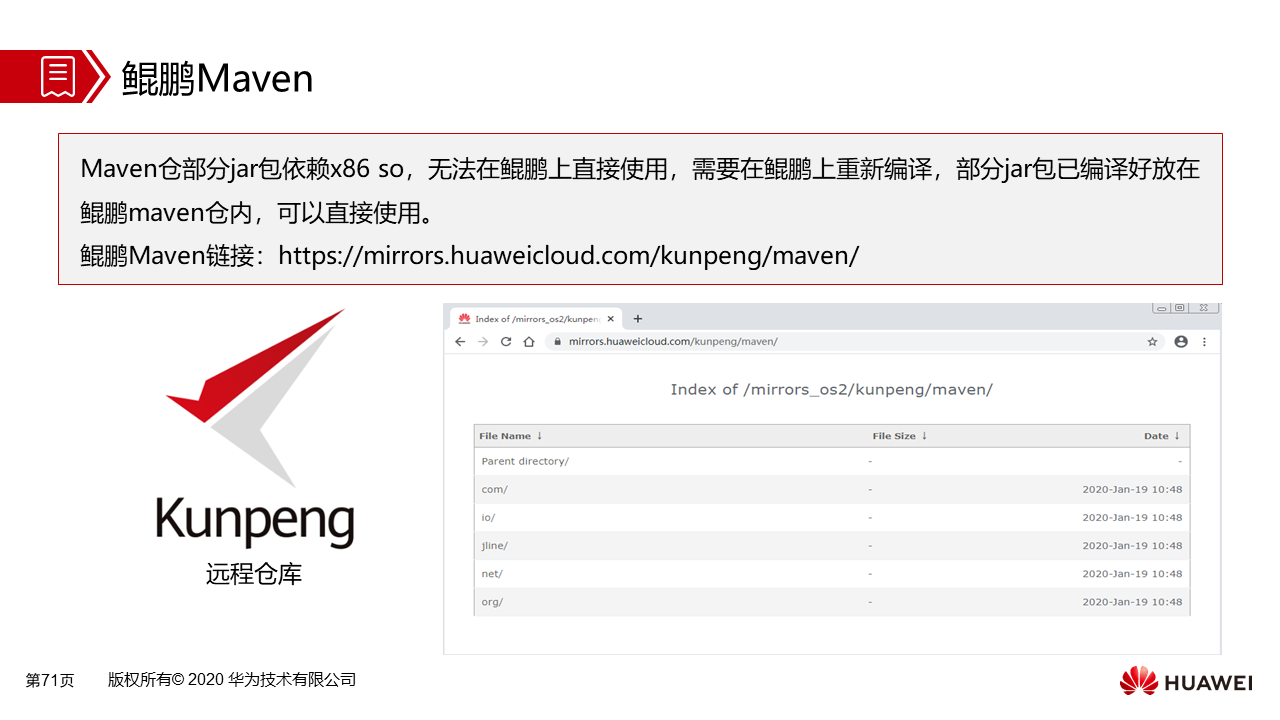Open the browser three-dot menu

coord(1204,342)
